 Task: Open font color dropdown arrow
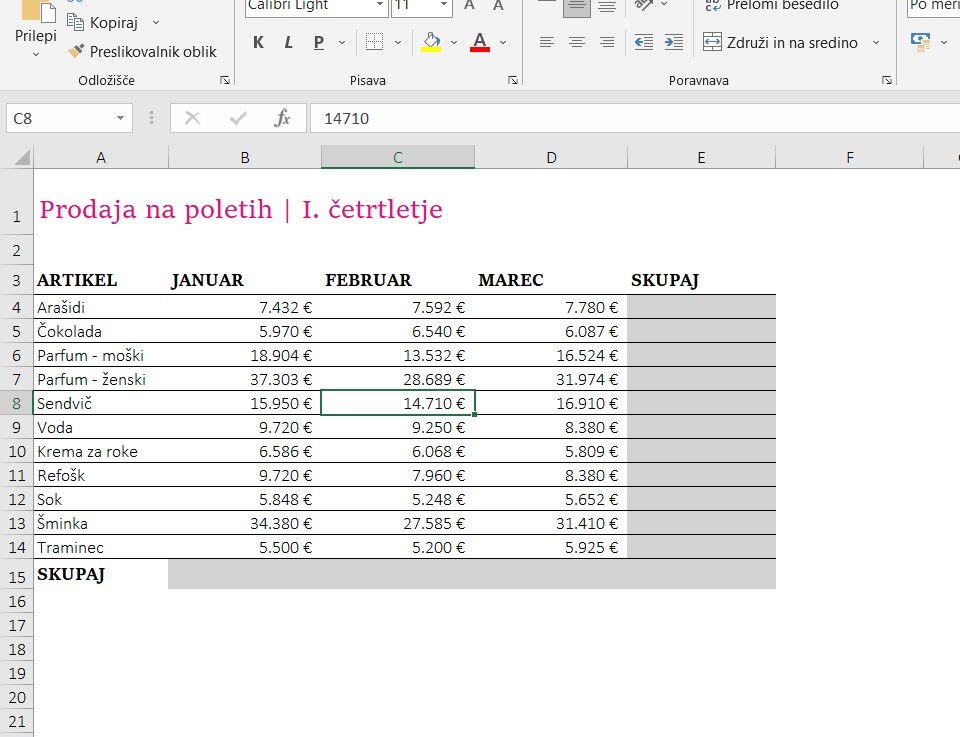point(503,42)
